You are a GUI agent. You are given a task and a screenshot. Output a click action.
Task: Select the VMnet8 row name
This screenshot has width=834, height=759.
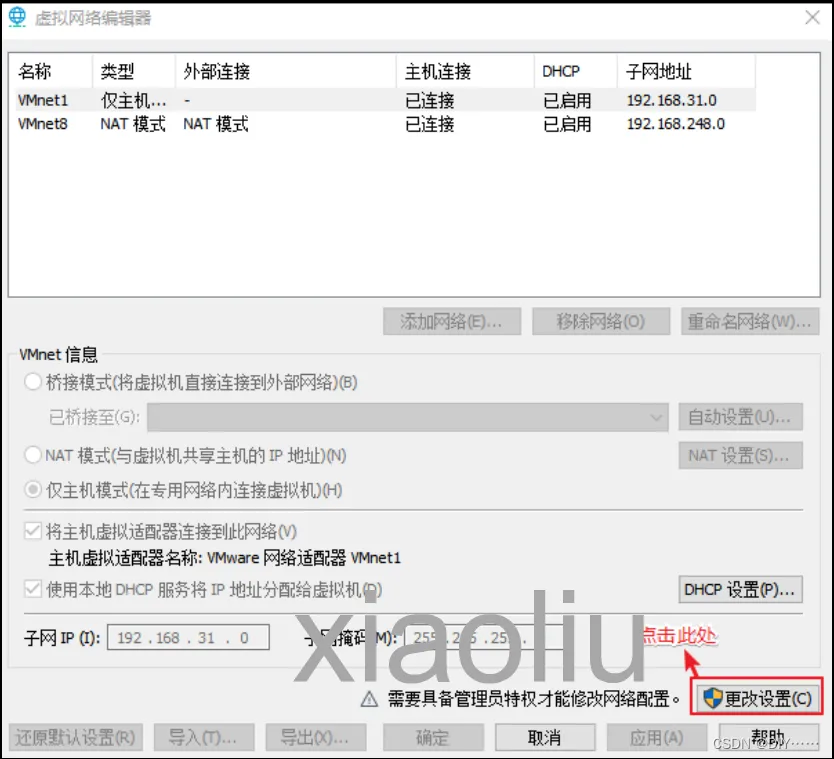coord(43,124)
